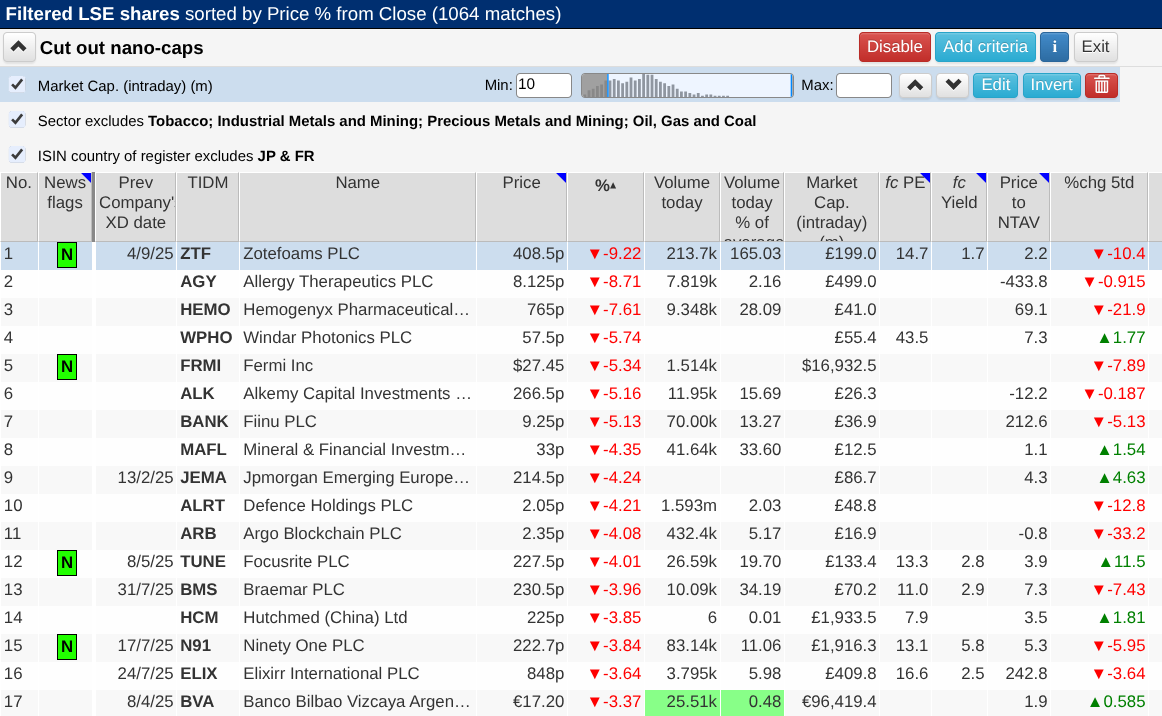Click Fiinu PLC name
Image resolution: width=1162 pixels, height=716 pixels.
tap(279, 422)
